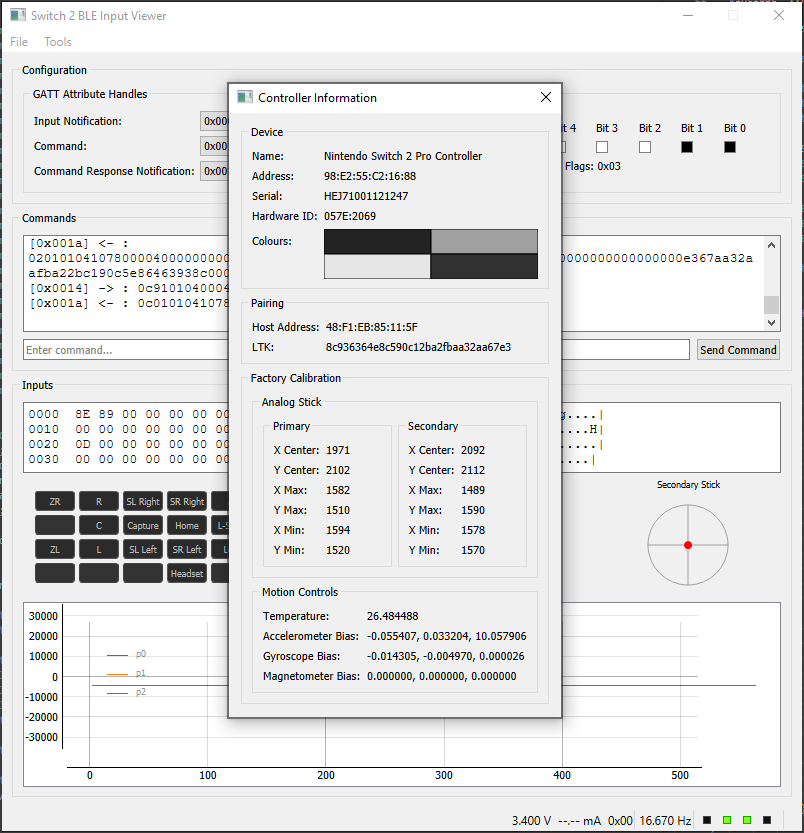
Task: Click the Send Command button
Action: click(738, 350)
